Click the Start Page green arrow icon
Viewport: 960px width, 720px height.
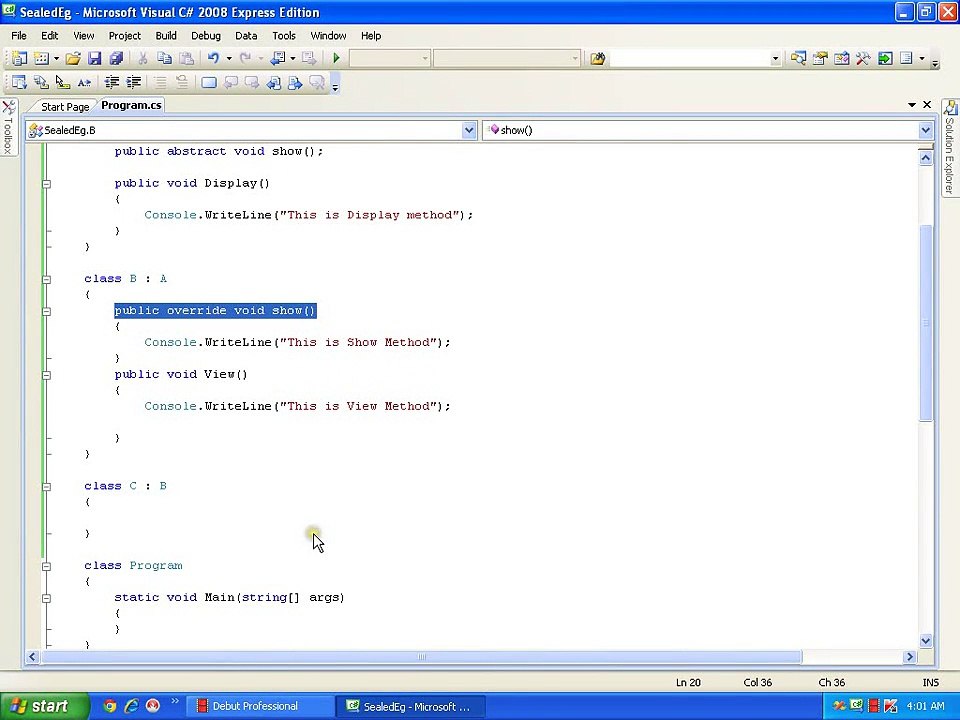coord(885,58)
